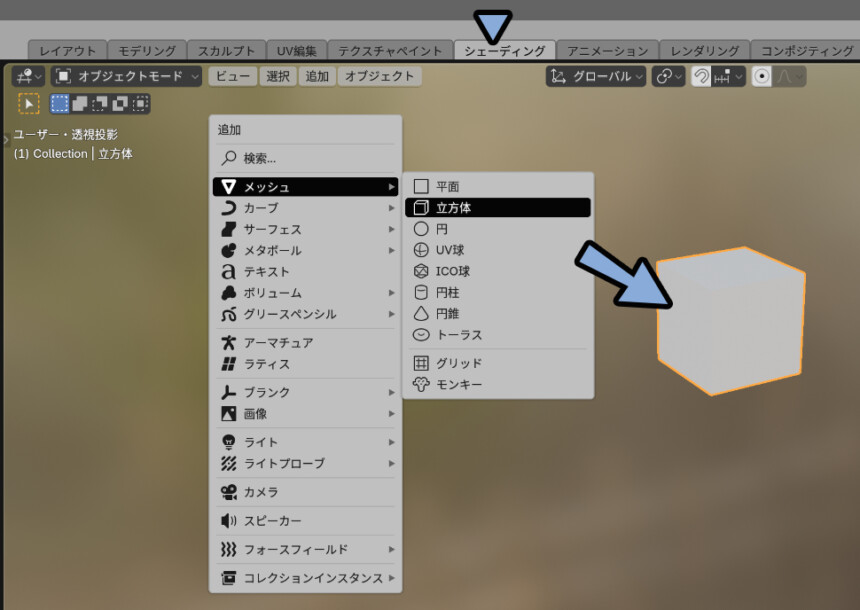Open the 選択 header menu
The height and width of the screenshot is (610, 860).
click(278, 76)
